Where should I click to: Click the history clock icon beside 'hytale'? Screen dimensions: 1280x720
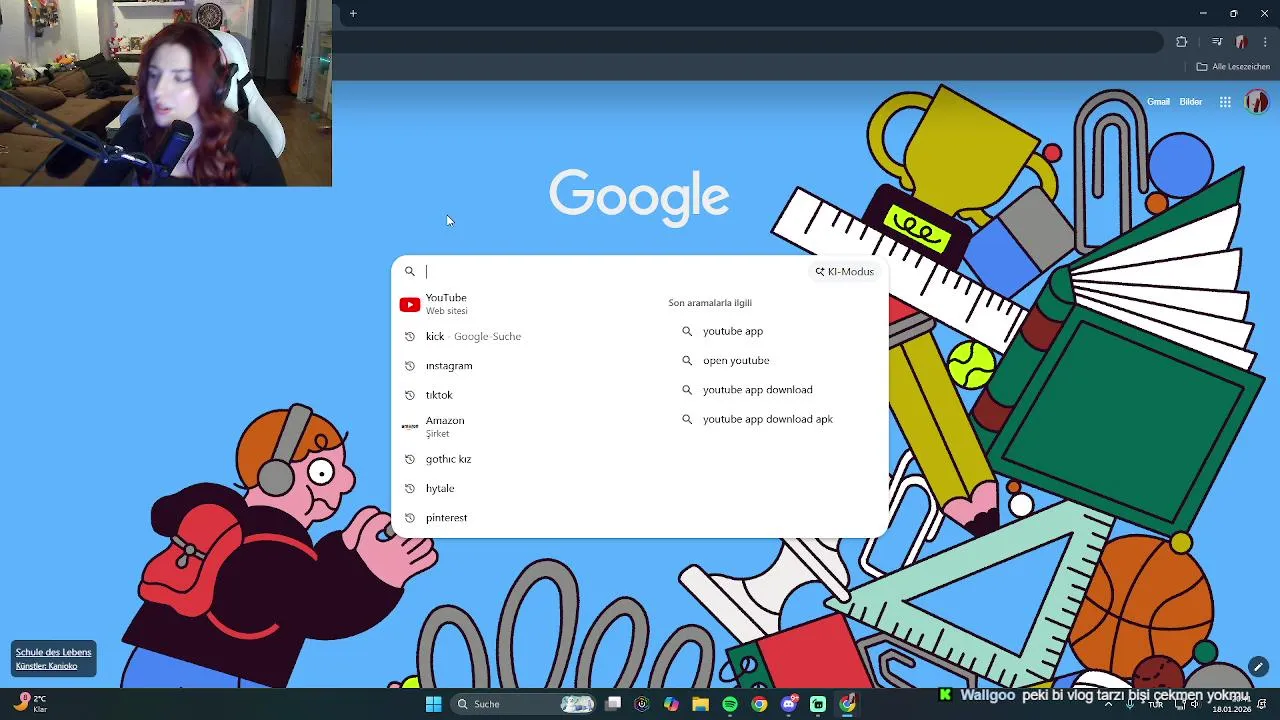pyautogui.click(x=409, y=488)
